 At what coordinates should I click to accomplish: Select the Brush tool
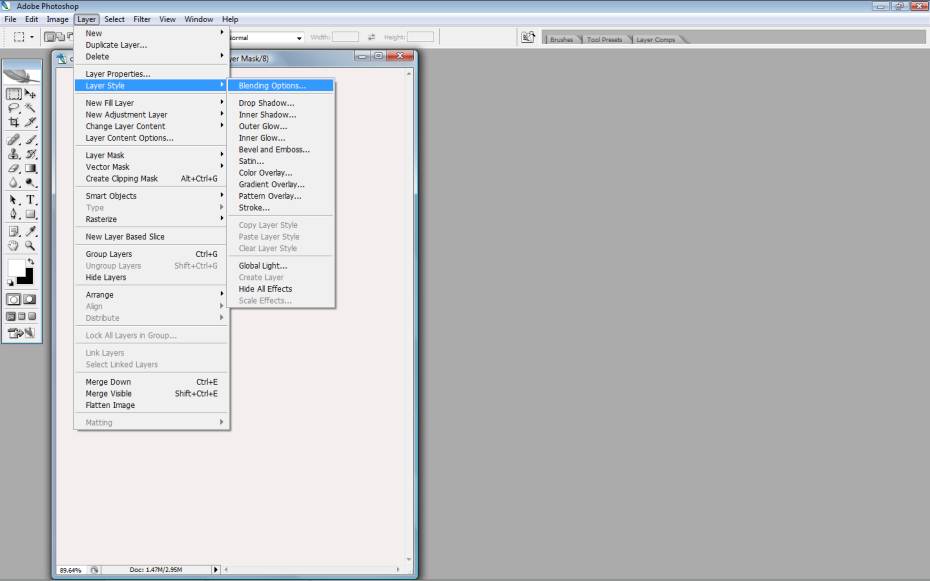click(30, 140)
